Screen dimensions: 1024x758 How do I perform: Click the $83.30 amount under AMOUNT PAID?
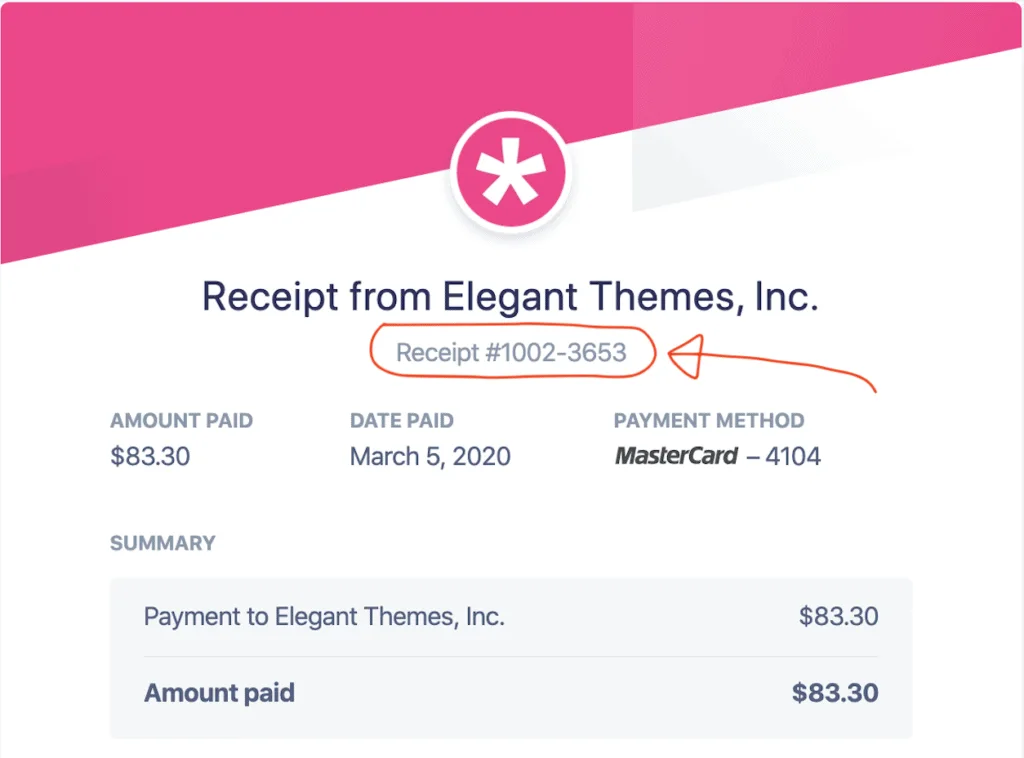(x=150, y=456)
